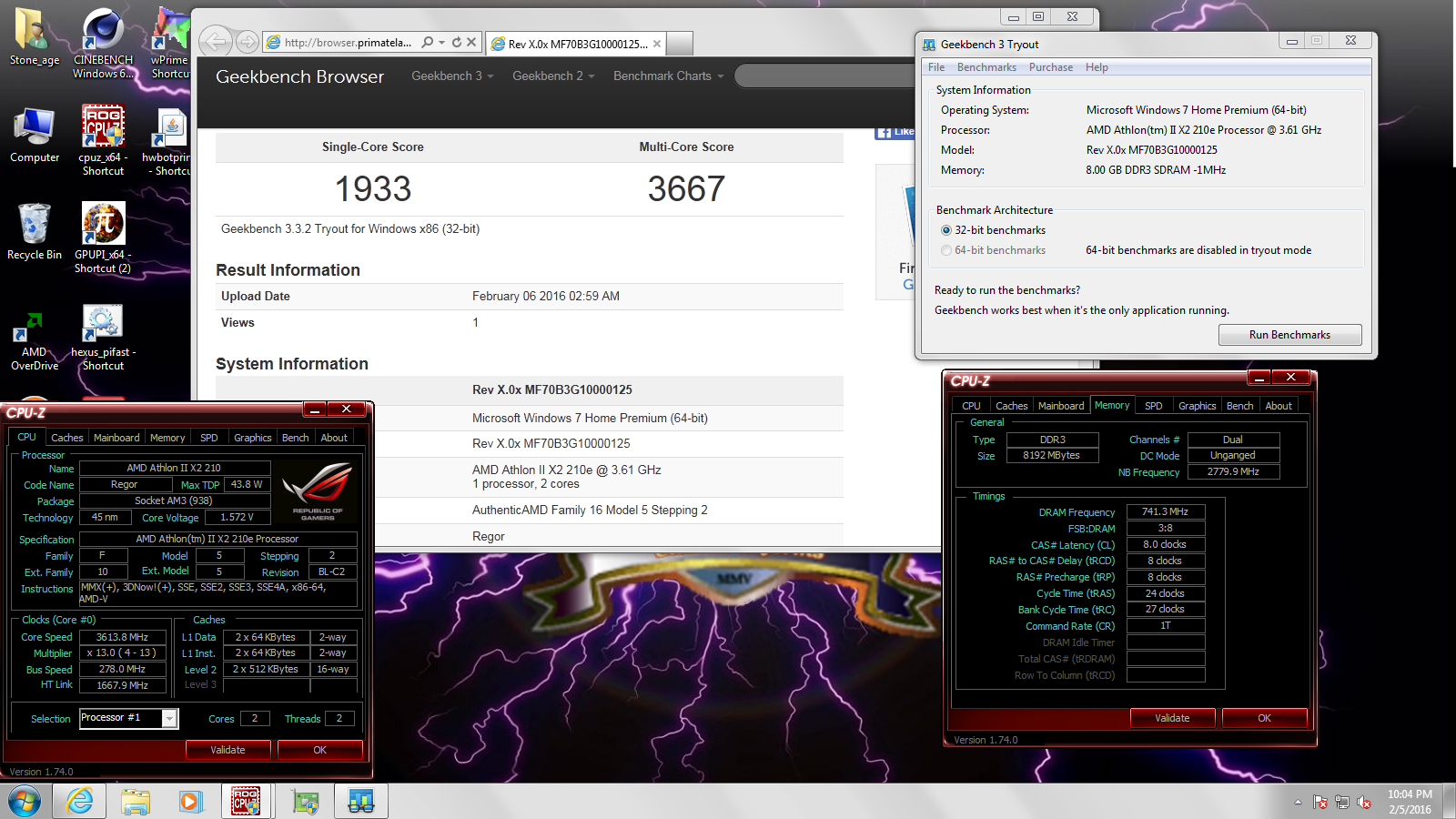The height and width of the screenshot is (819, 1456).
Task: Click the Action Center flag tray icon
Action: (x=1320, y=802)
